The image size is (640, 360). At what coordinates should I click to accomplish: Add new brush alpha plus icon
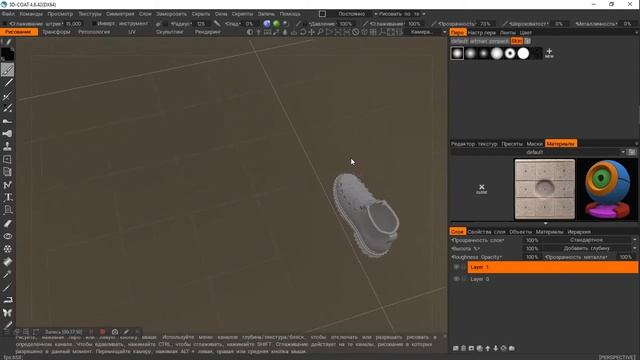[x=549, y=53]
